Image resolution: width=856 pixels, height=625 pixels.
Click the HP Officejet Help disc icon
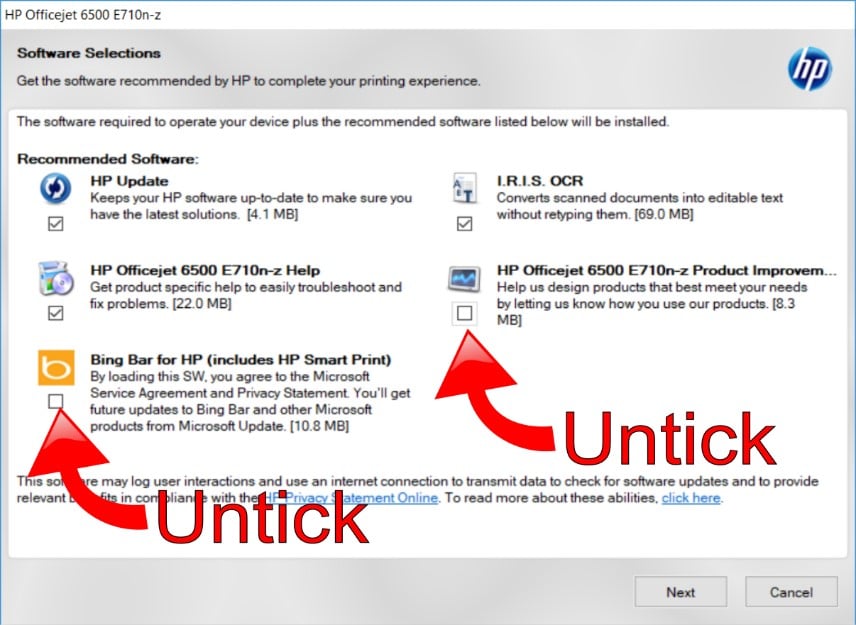(x=56, y=278)
